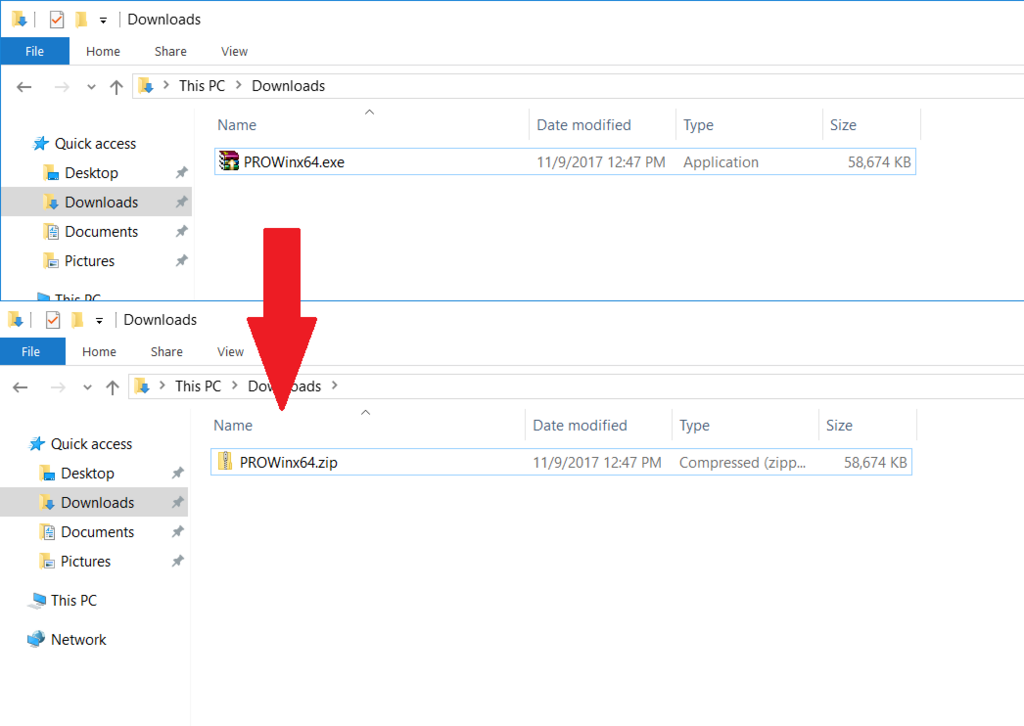This screenshot has height=726, width=1024.
Task: Customize Quick Access Toolbar dropdown, upper window
Action: pos(103,20)
